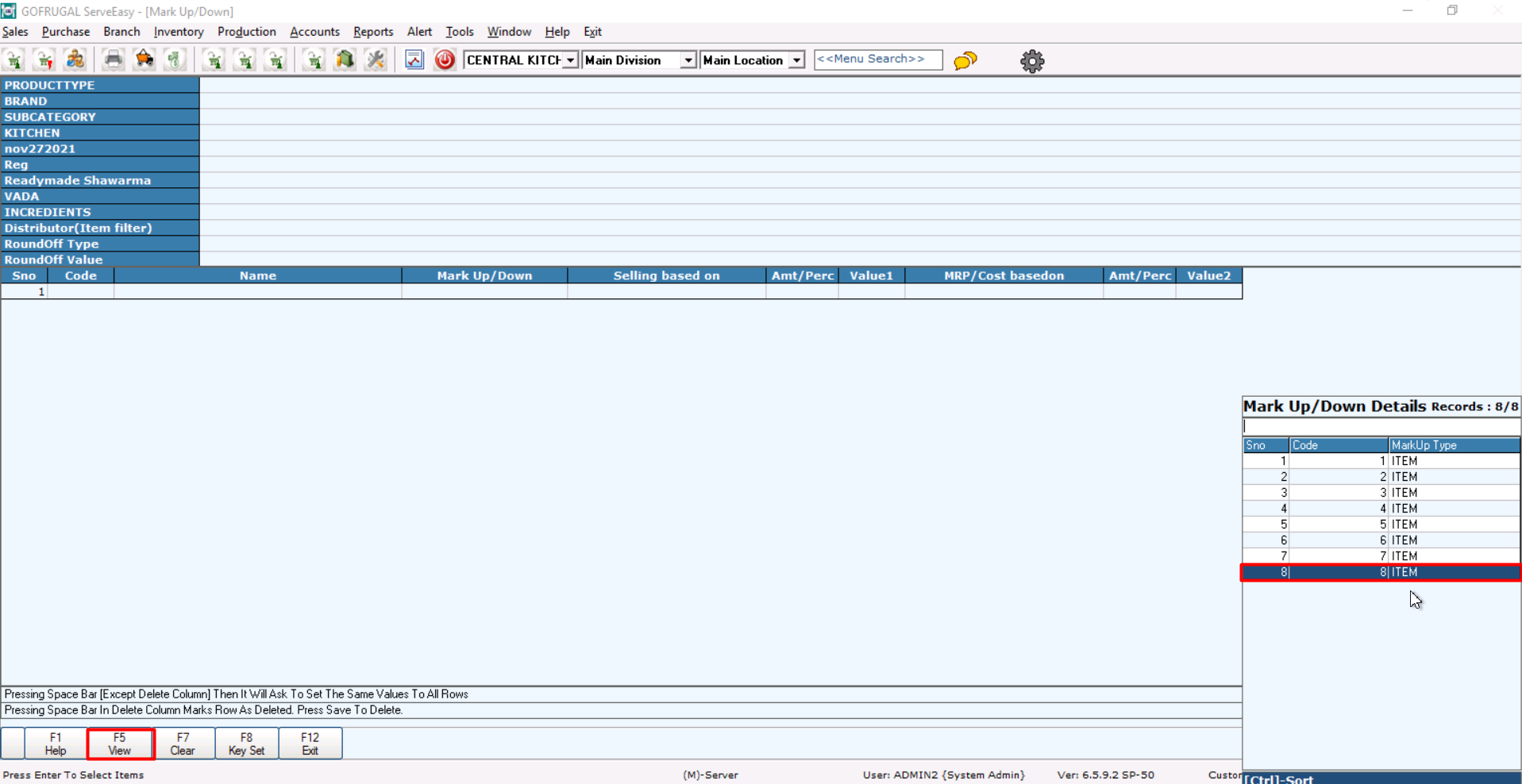
Task: Click the Name column header
Action: (258, 275)
